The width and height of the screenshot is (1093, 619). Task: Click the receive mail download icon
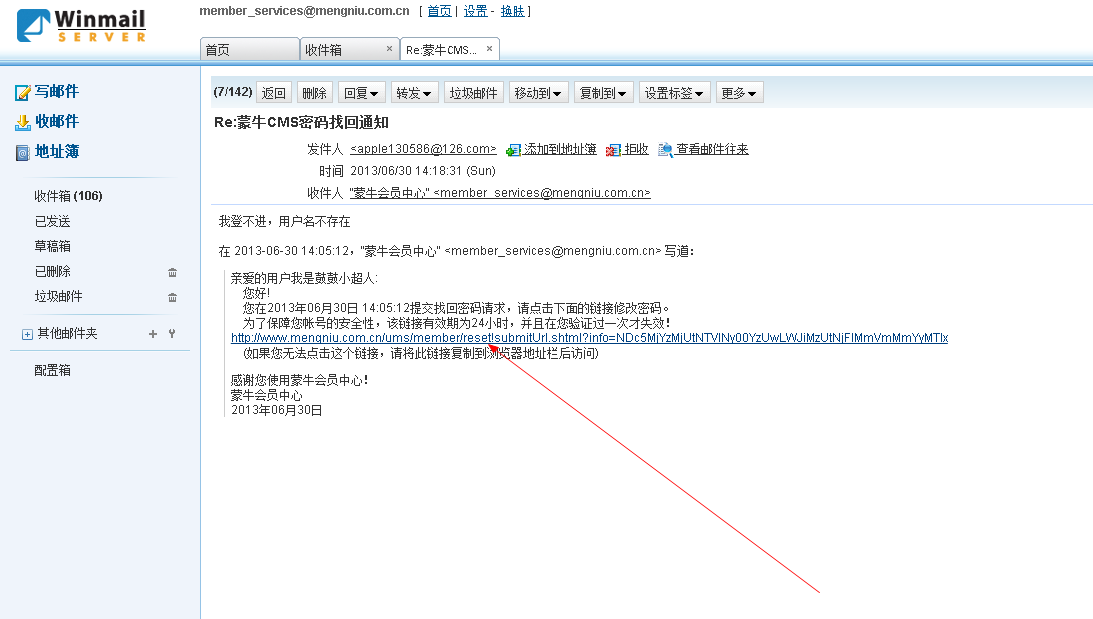tap(23, 122)
